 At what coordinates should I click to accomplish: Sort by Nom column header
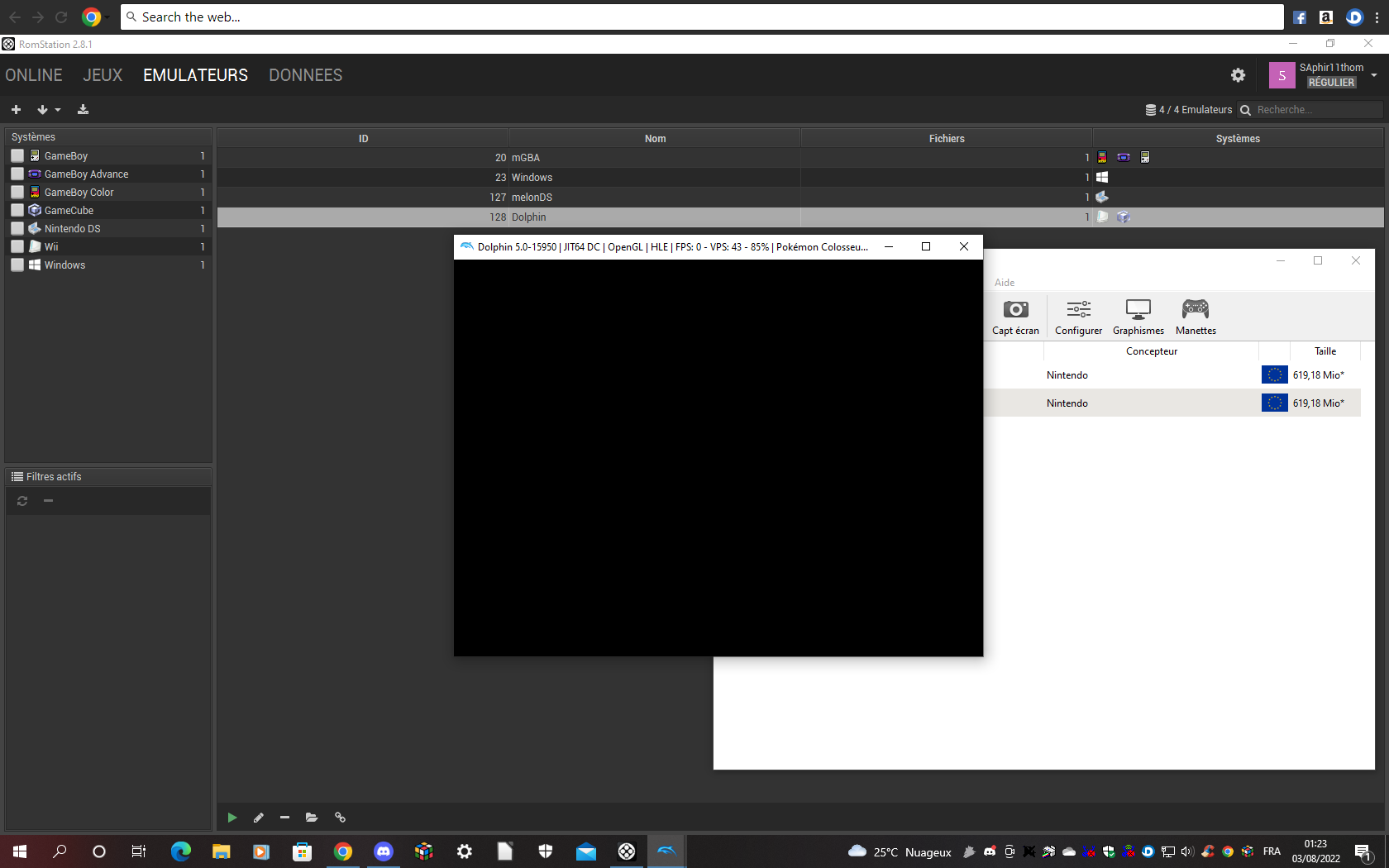tap(655, 138)
